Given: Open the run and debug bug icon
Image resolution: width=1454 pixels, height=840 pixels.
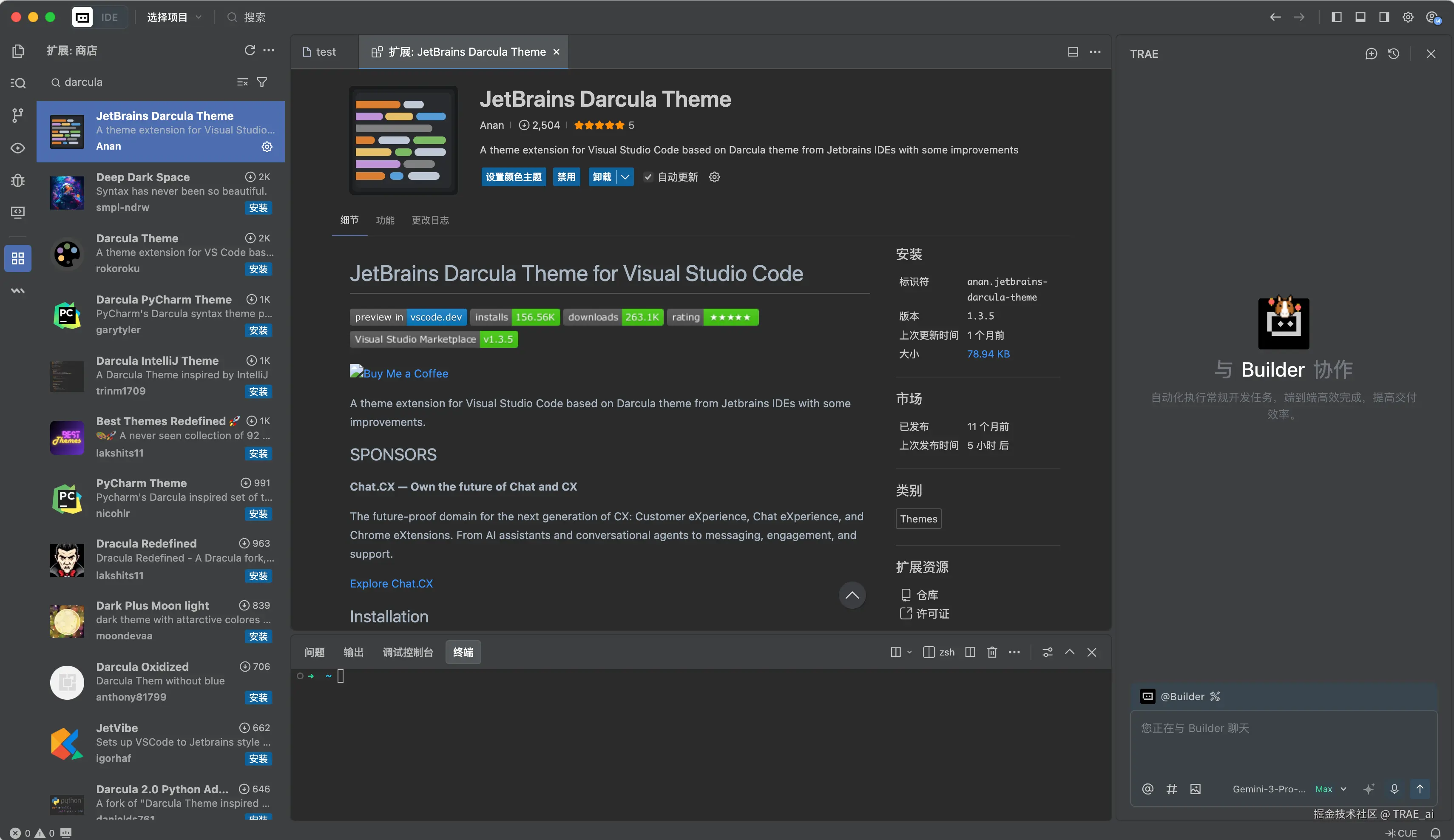Looking at the screenshot, I should point(18,181).
